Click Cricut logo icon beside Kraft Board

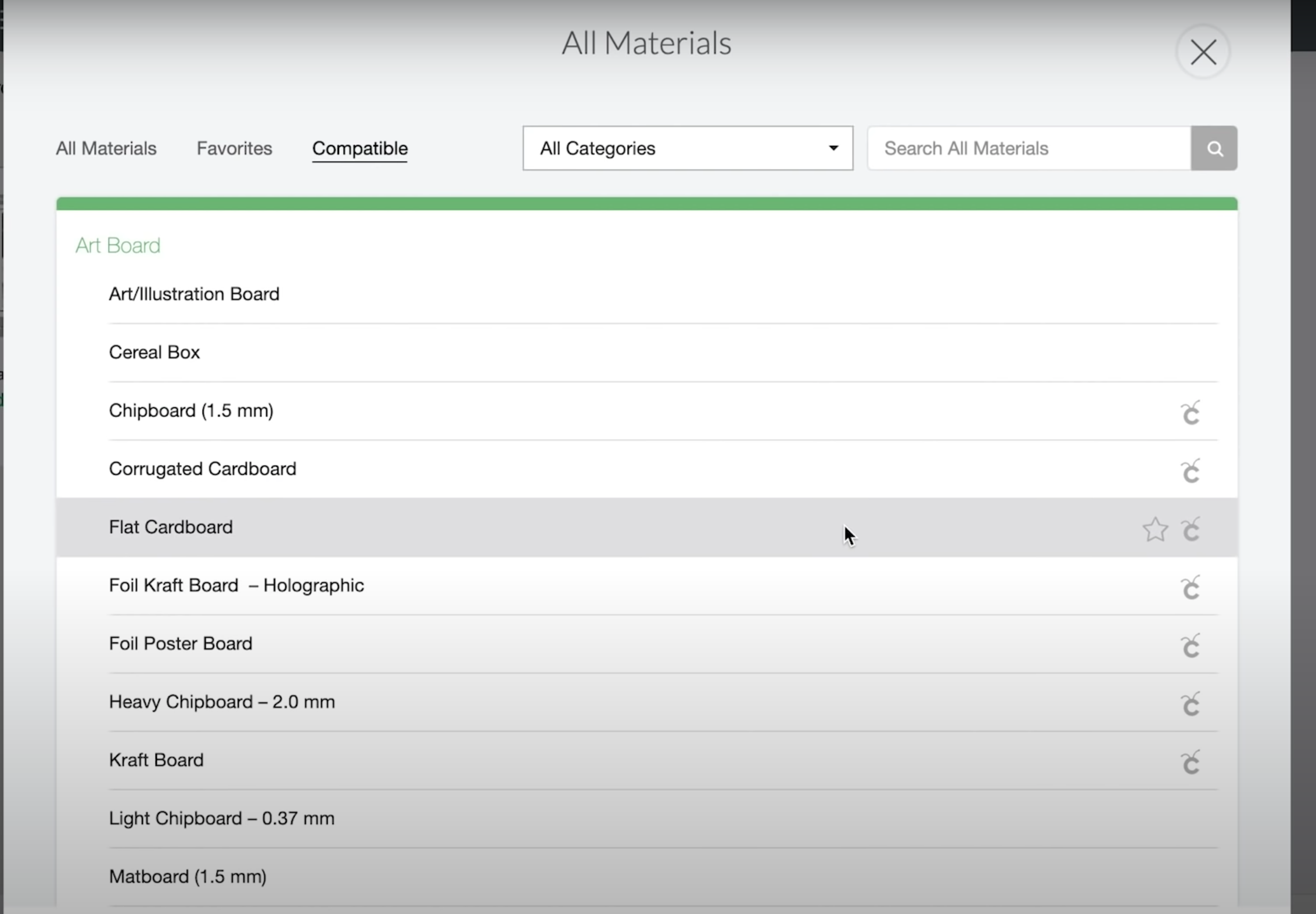tap(1190, 762)
